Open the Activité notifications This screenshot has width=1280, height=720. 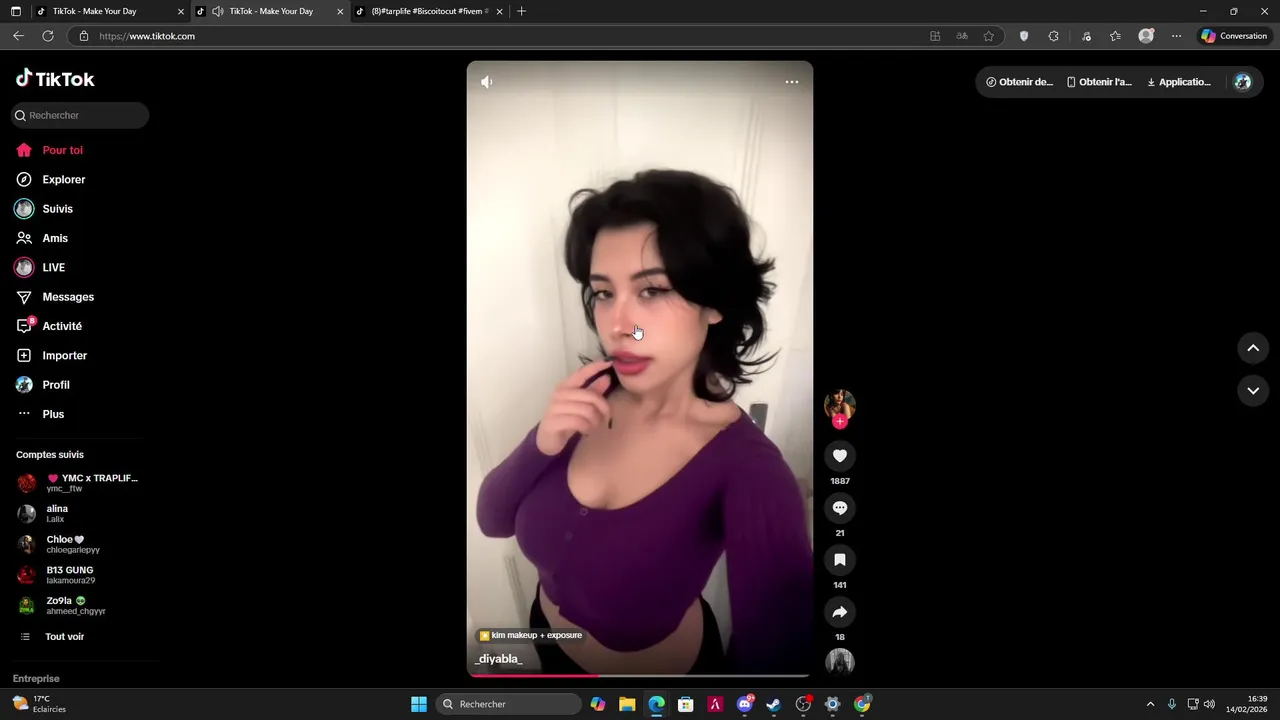click(62, 326)
